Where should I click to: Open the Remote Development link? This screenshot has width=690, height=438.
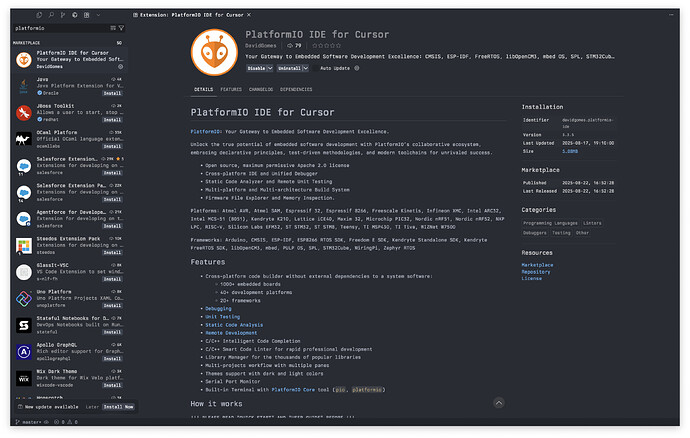[231, 333]
